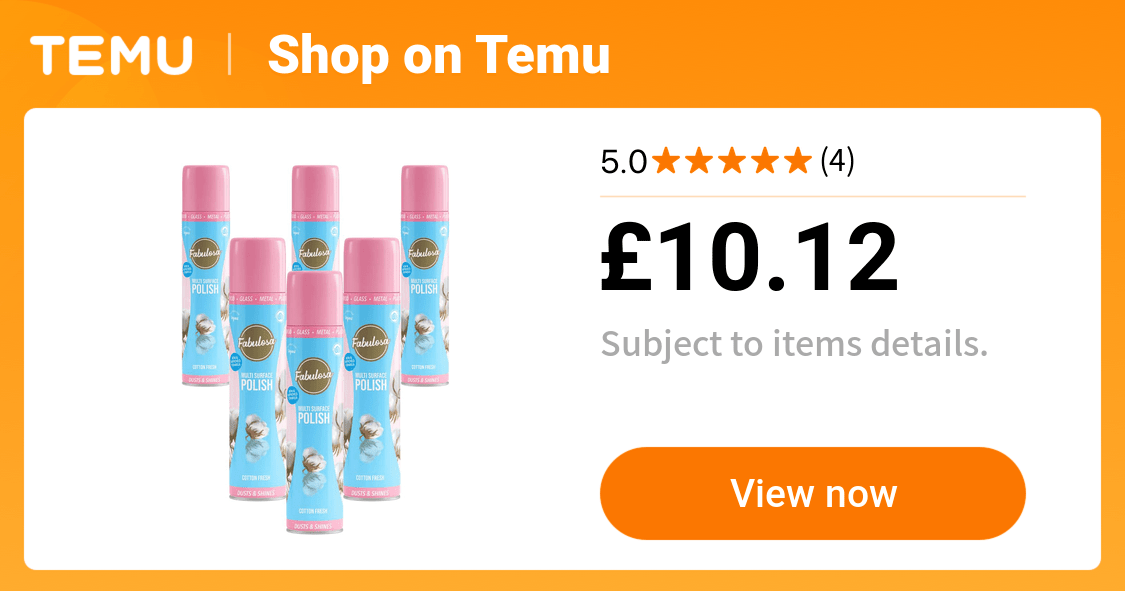Click the £10.12 price
Screen dimensions: 1125x591
(x=749, y=258)
